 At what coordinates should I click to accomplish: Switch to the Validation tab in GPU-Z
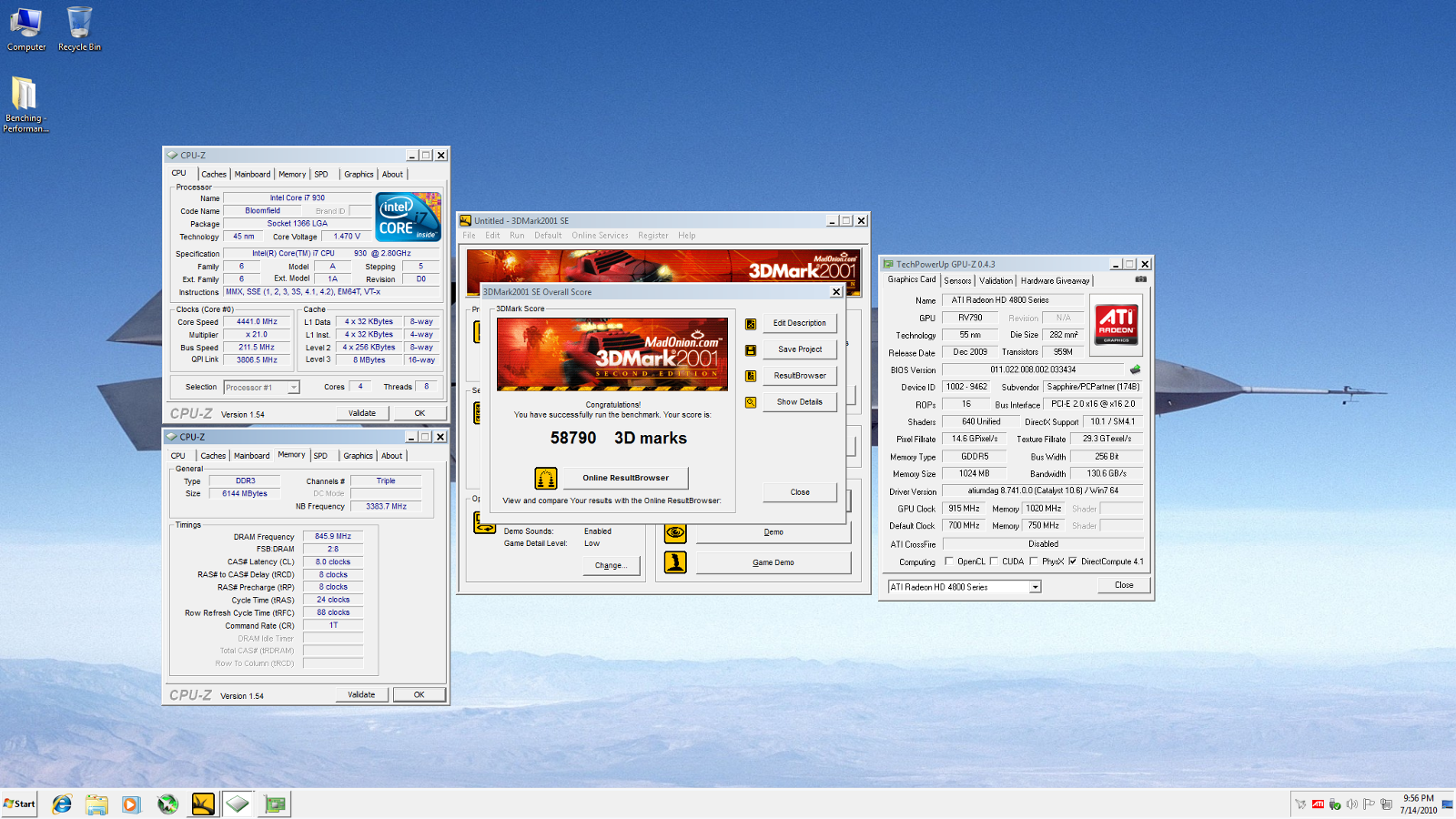[996, 281]
